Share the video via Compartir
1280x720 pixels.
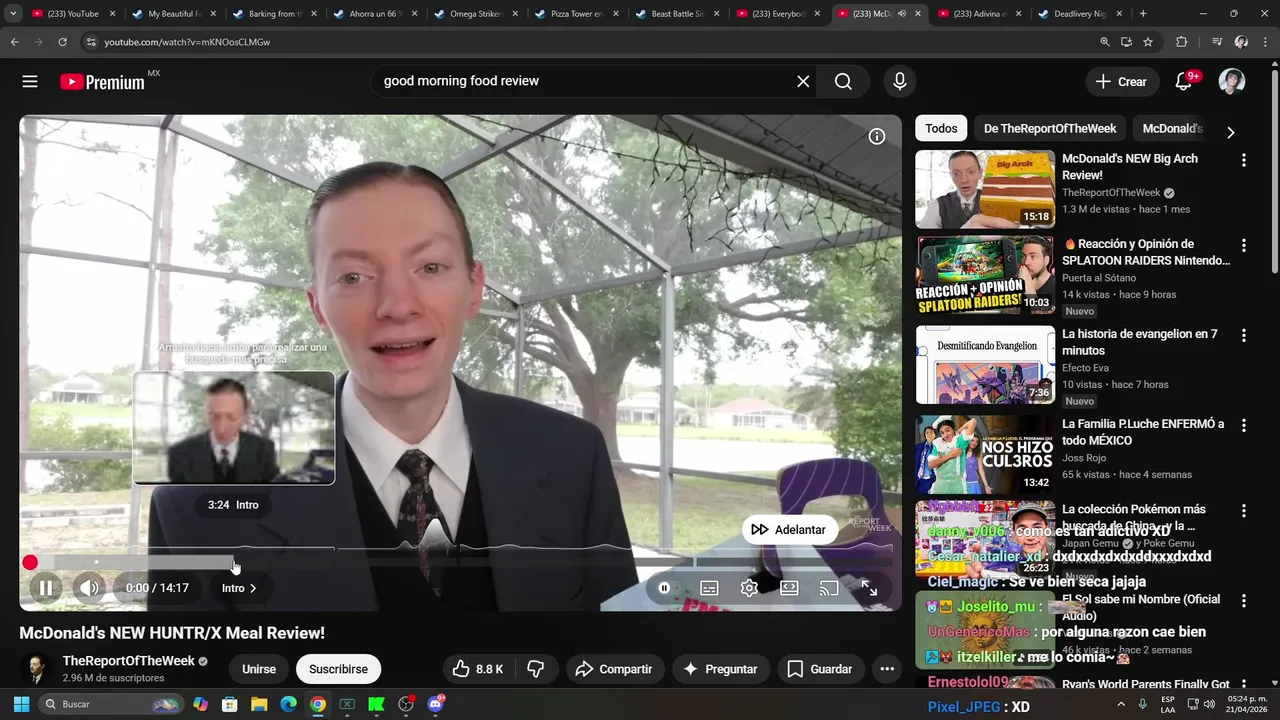click(615, 669)
